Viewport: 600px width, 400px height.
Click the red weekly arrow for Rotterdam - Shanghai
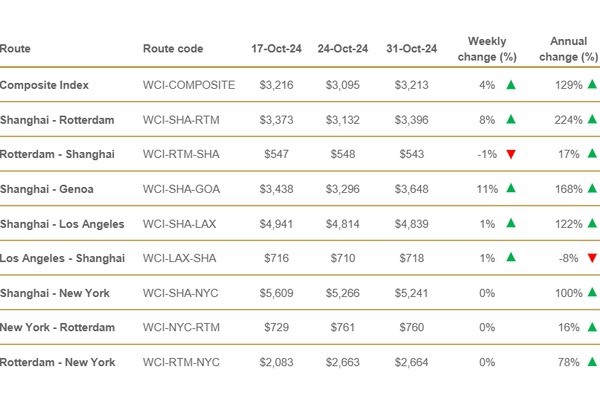click(511, 154)
